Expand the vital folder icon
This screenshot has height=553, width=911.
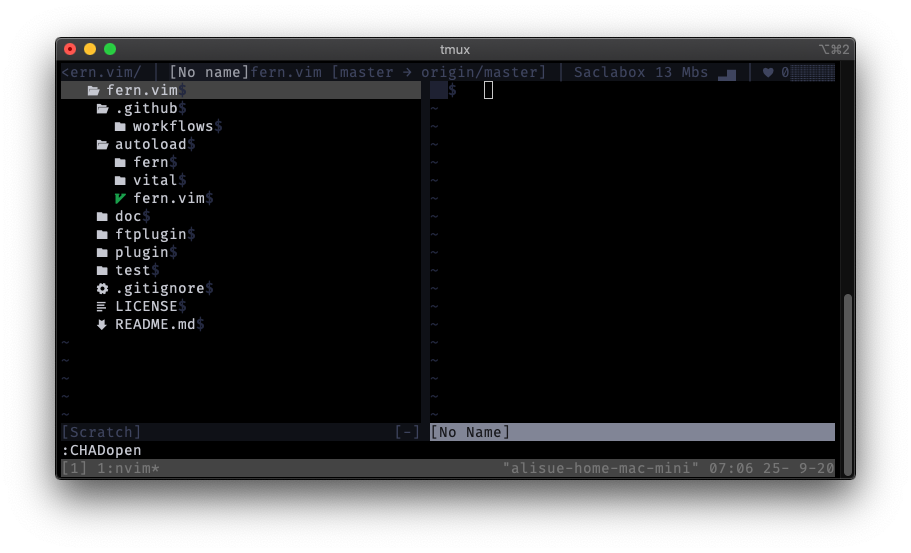point(120,181)
